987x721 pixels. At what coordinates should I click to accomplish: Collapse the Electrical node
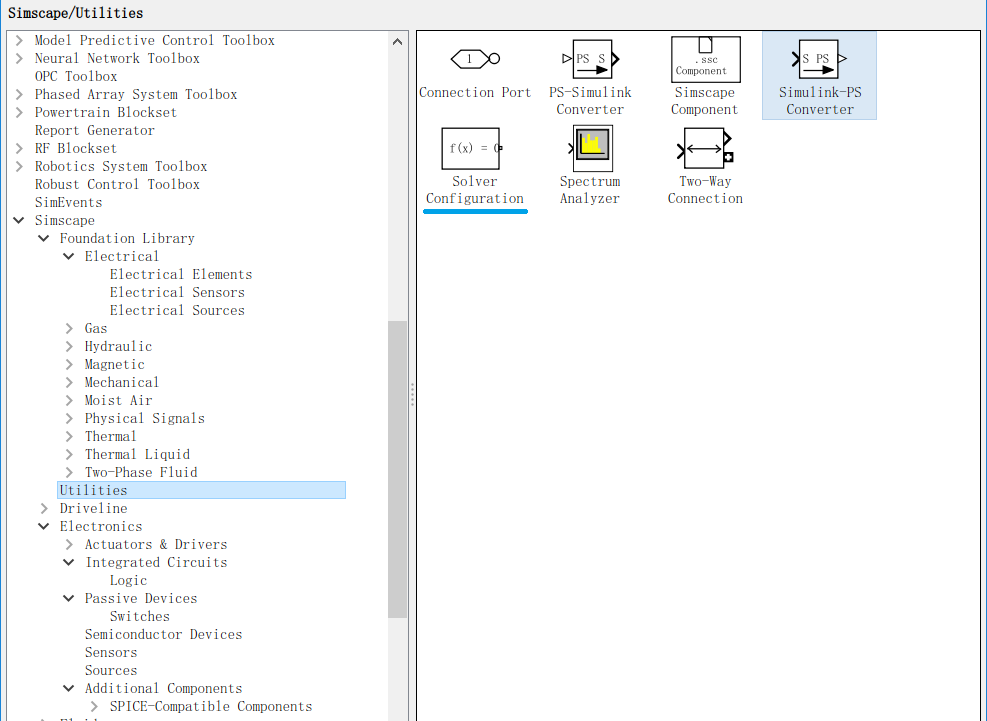point(69,256)
